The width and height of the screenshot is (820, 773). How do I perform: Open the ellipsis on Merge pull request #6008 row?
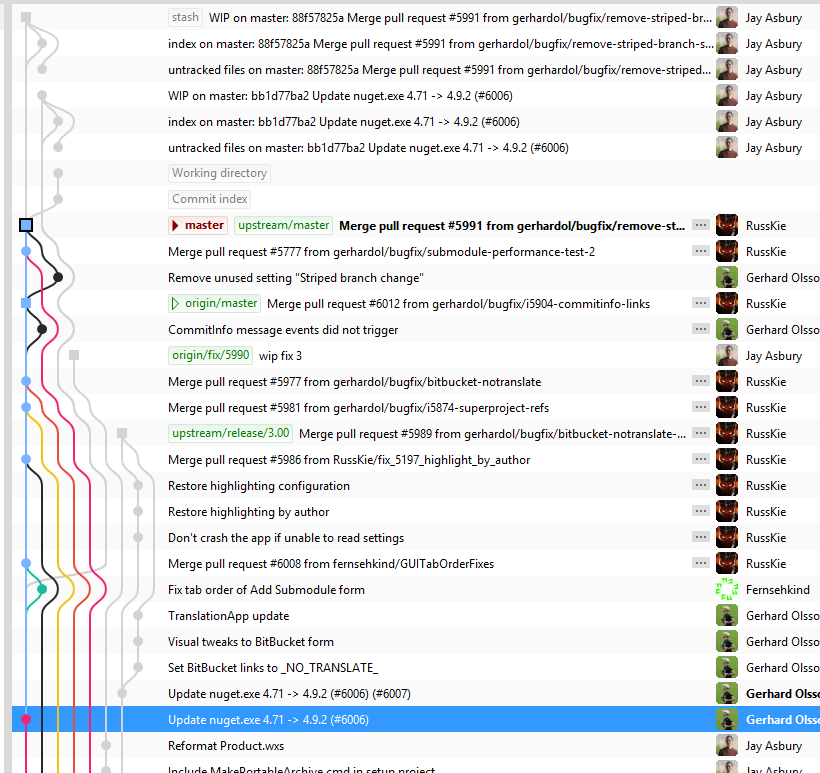(700, 563)
